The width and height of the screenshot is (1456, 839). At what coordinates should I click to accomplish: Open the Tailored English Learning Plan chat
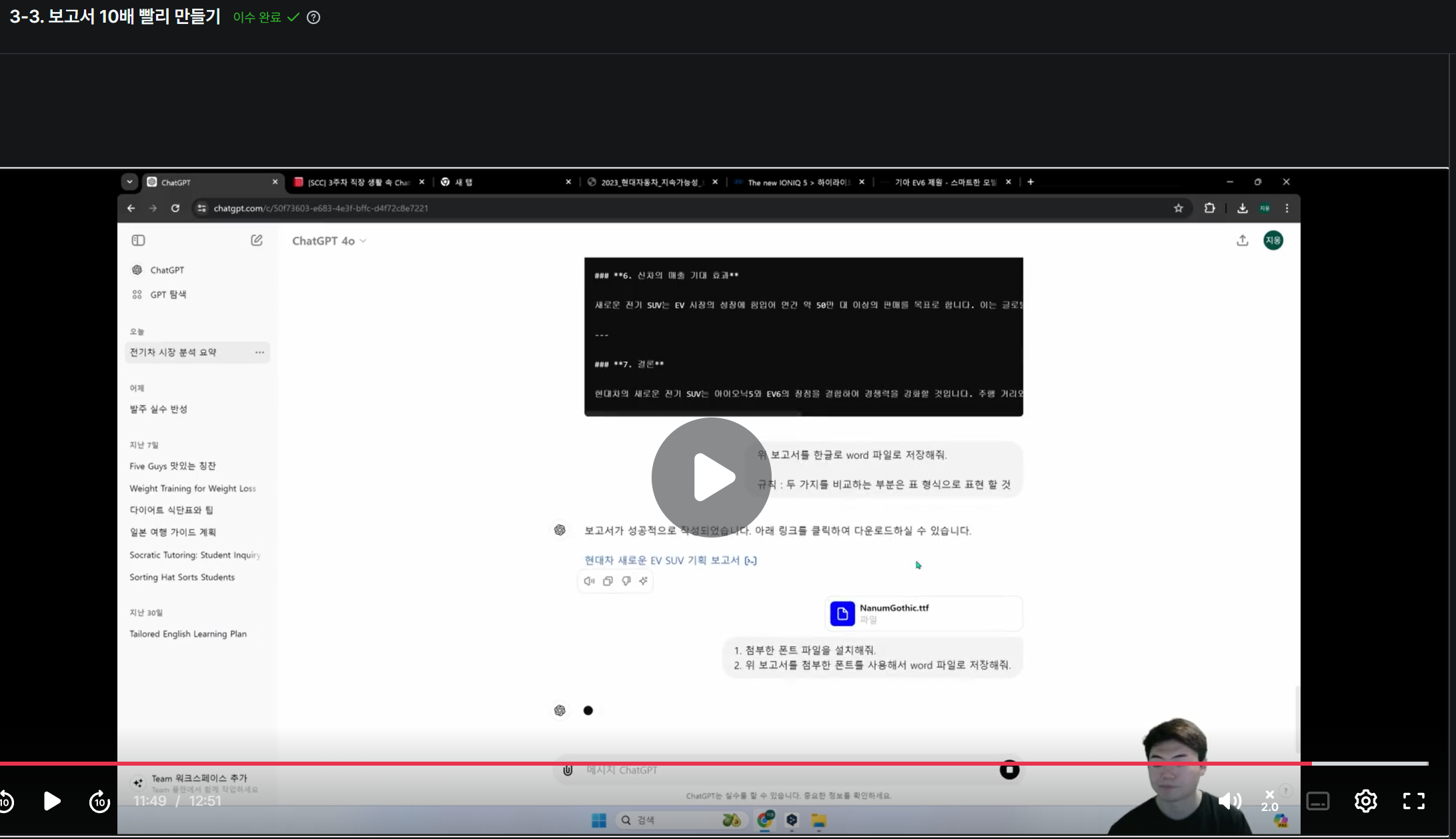point(188,634)
